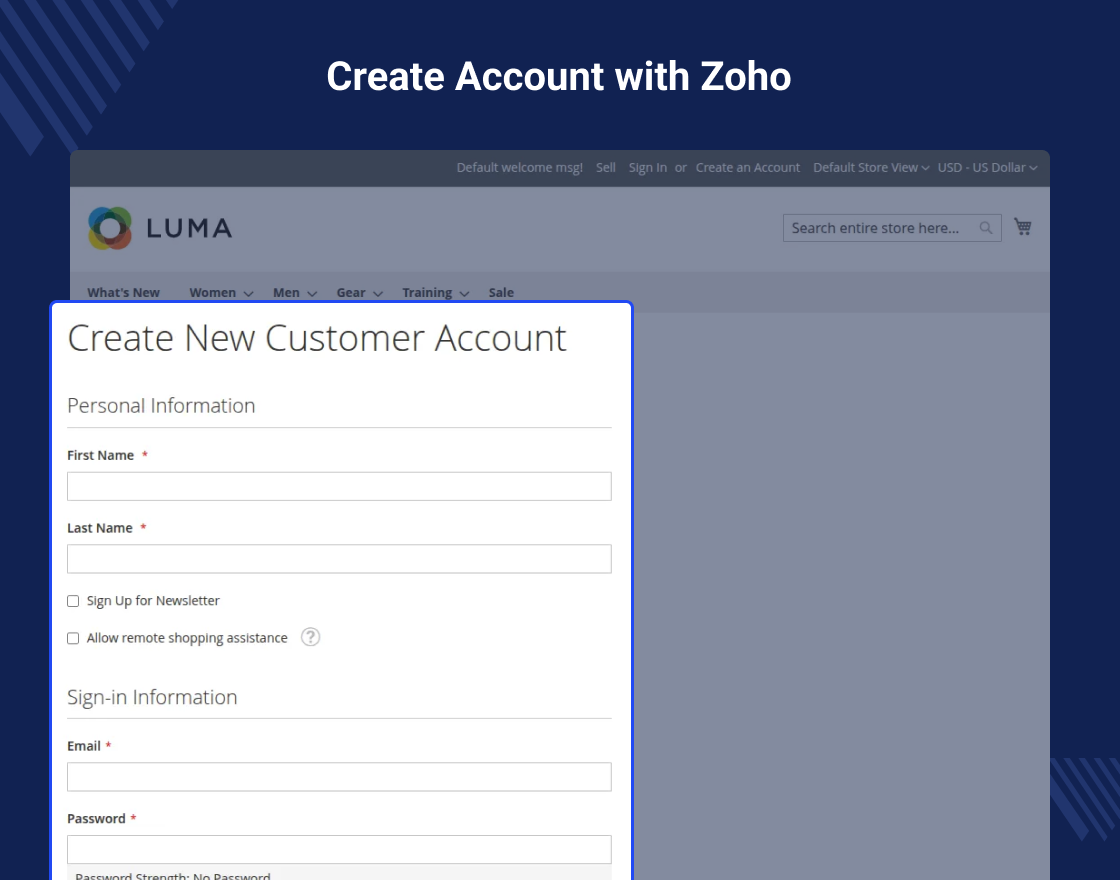1120x880 pixels.
Task: Open the remote shopping assistance help icon
Action: click(310, 636)
